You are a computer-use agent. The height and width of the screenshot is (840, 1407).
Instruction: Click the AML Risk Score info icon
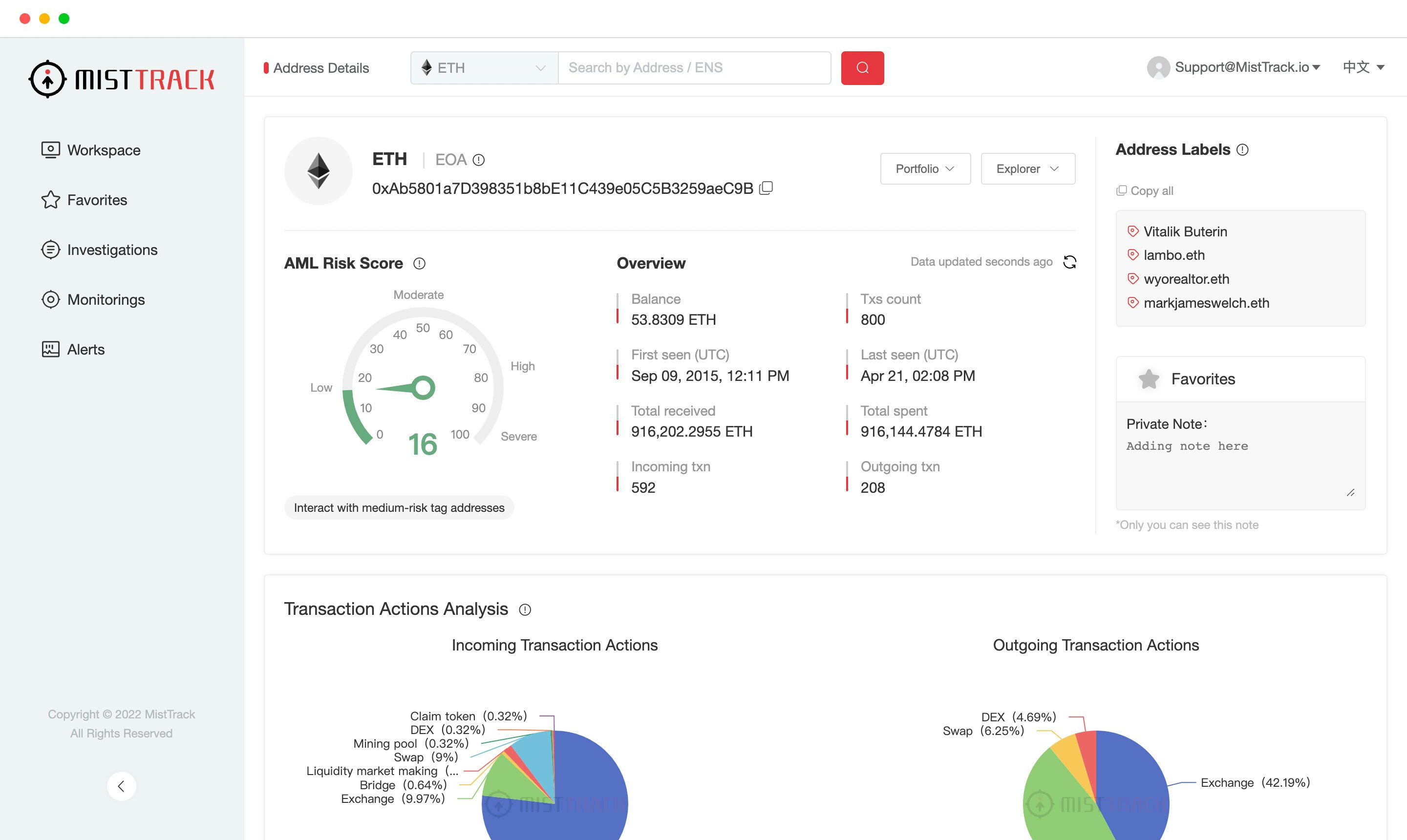pyautogui.click(x=419, y=263)
